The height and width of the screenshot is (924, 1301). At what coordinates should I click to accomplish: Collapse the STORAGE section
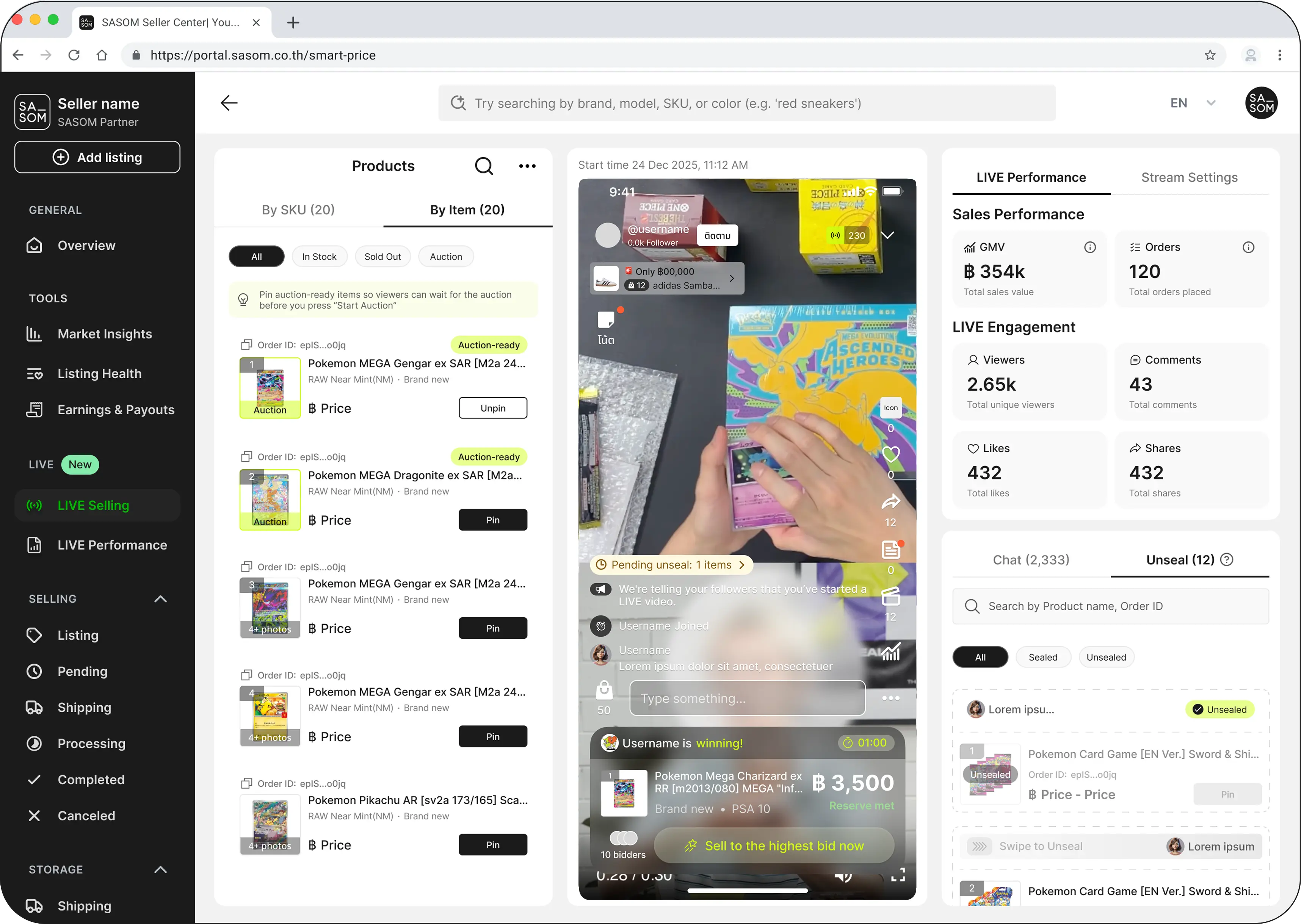click(x=160, y=869)
